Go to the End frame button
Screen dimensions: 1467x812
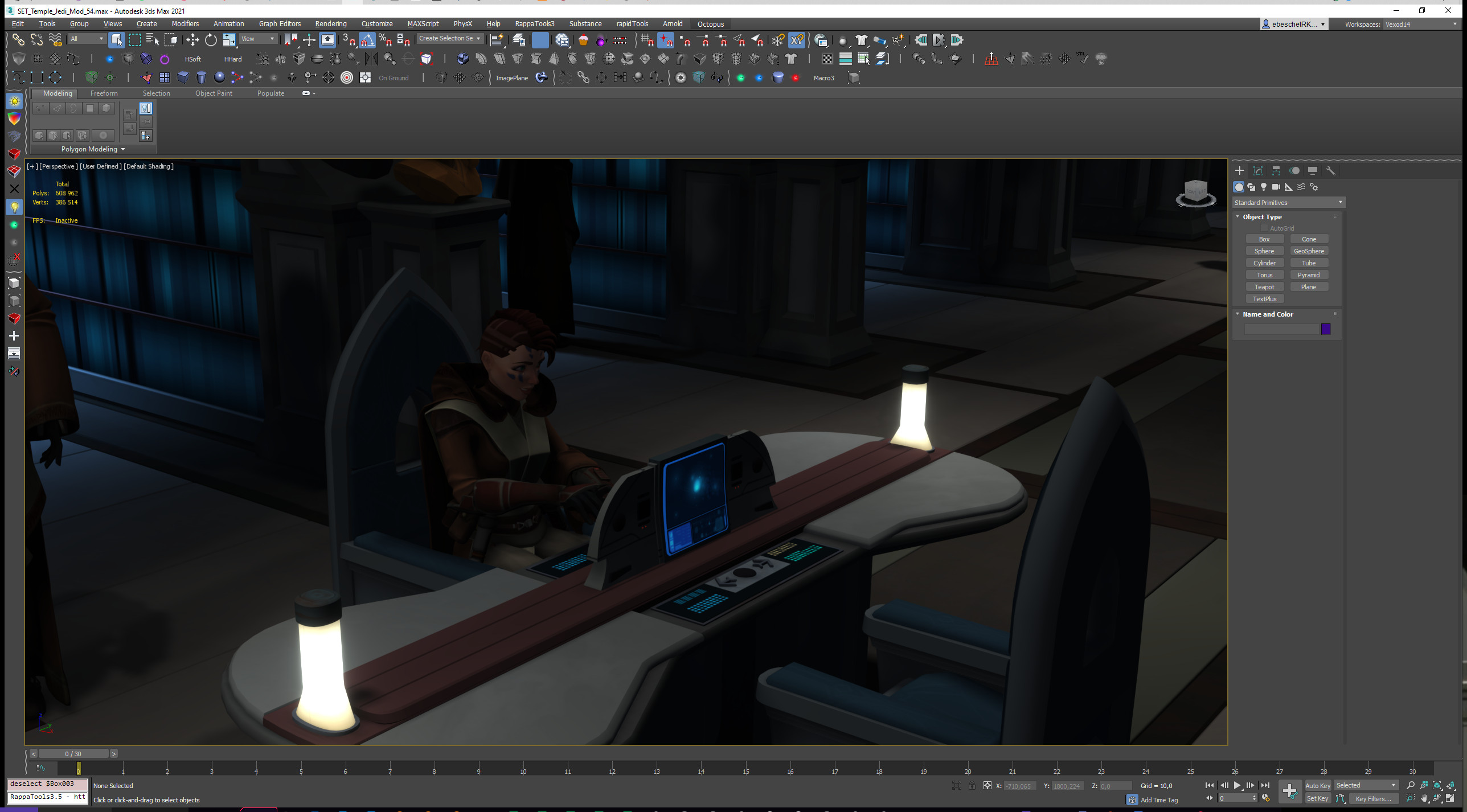pos(1265,786)
